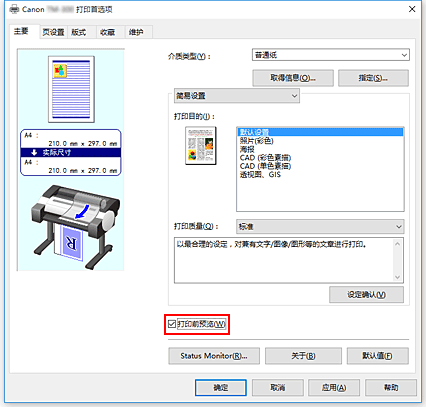Click the 应用(A) button
Screen dimensions: 426x407
tap(334, 388)
